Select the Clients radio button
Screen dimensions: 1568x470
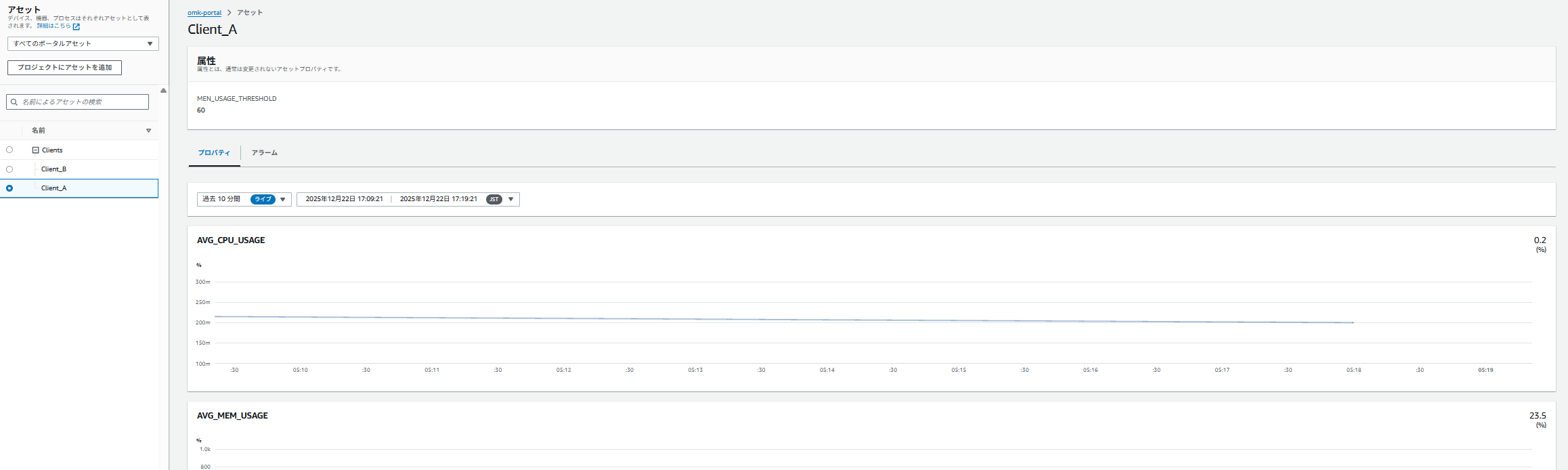[x=9, y=150]
